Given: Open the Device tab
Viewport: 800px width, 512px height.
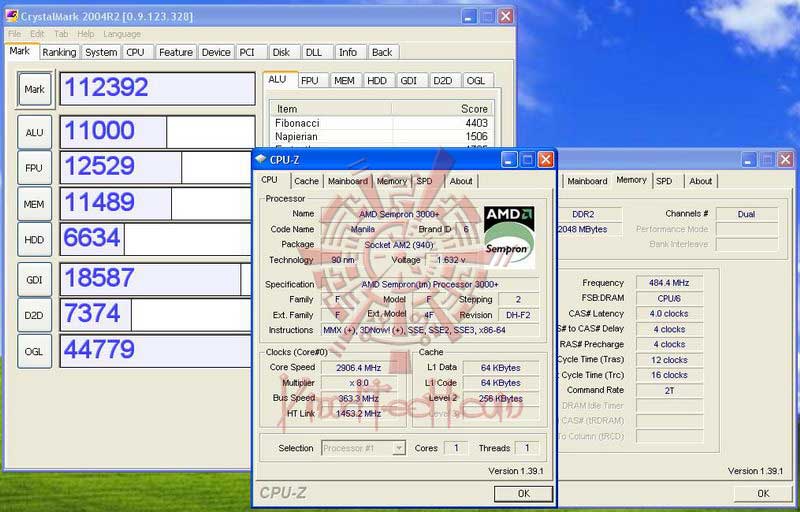Looking at the screenshot, I should (x=216, y=52).
